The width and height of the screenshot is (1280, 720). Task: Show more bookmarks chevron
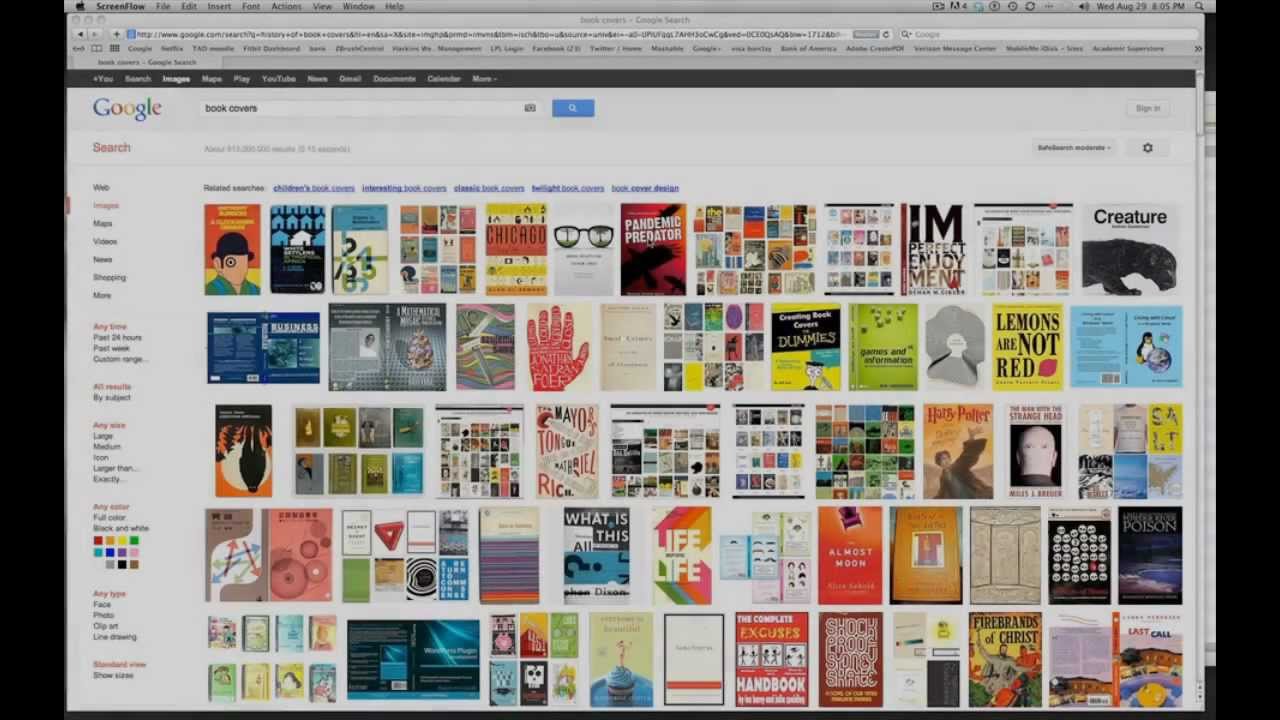coord(1198,48)
